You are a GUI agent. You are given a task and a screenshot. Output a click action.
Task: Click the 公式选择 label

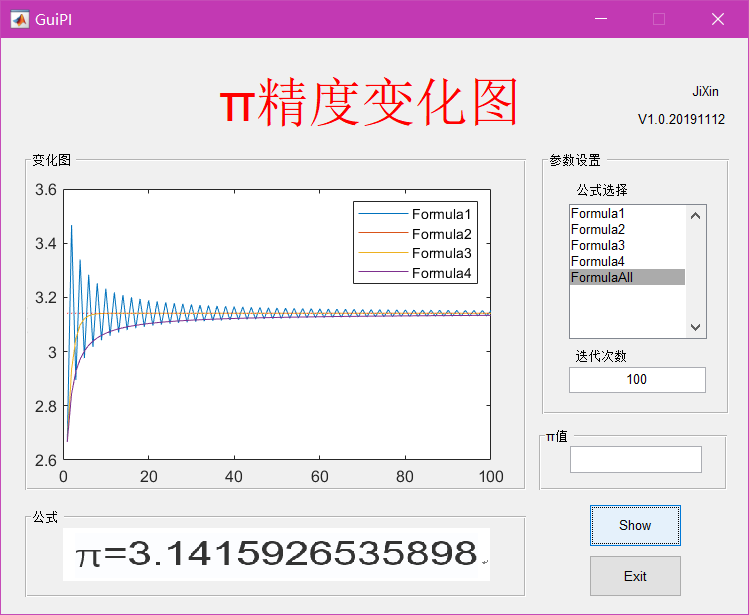point(602,190)
